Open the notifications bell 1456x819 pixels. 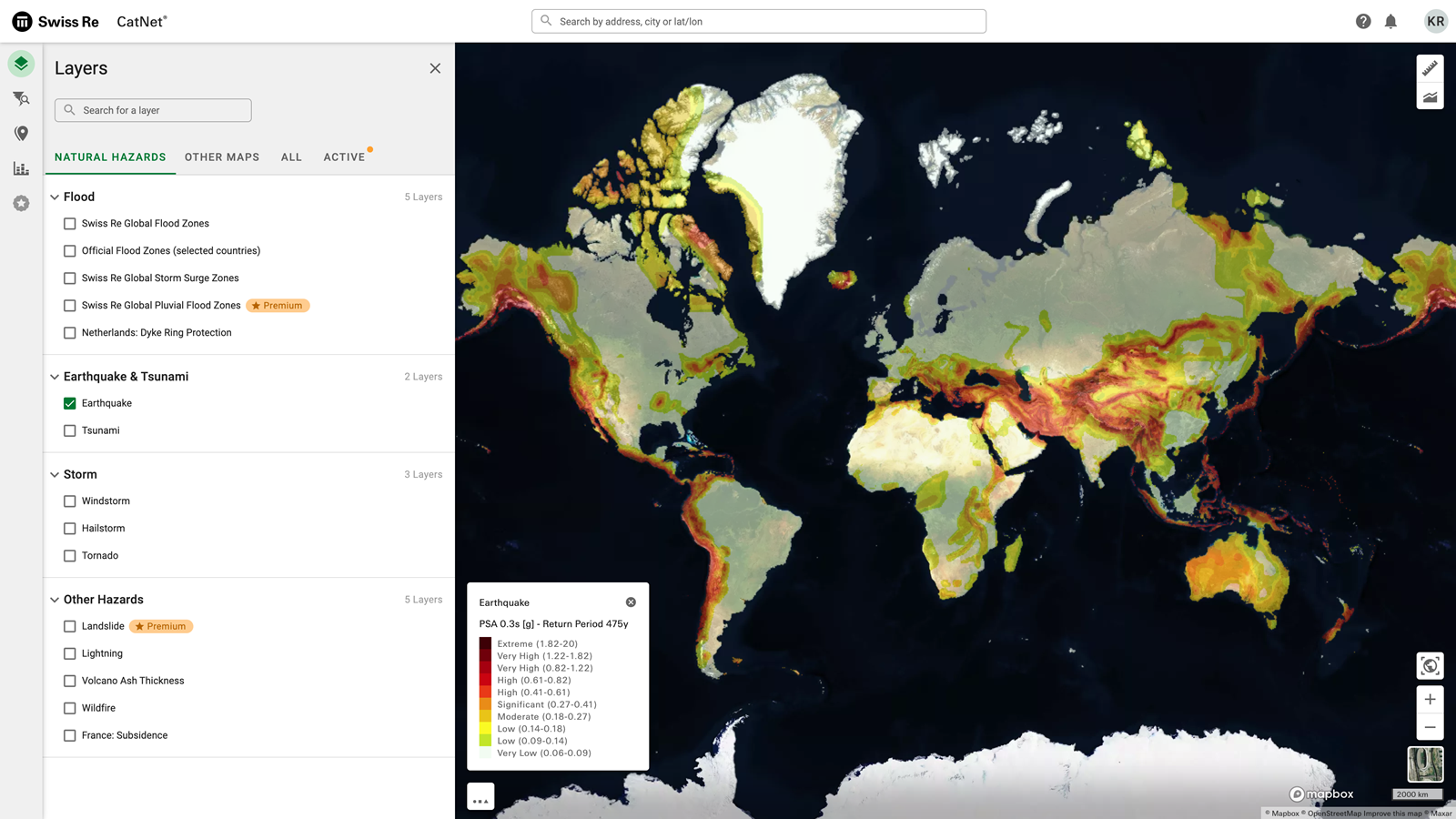point(1390,22)
